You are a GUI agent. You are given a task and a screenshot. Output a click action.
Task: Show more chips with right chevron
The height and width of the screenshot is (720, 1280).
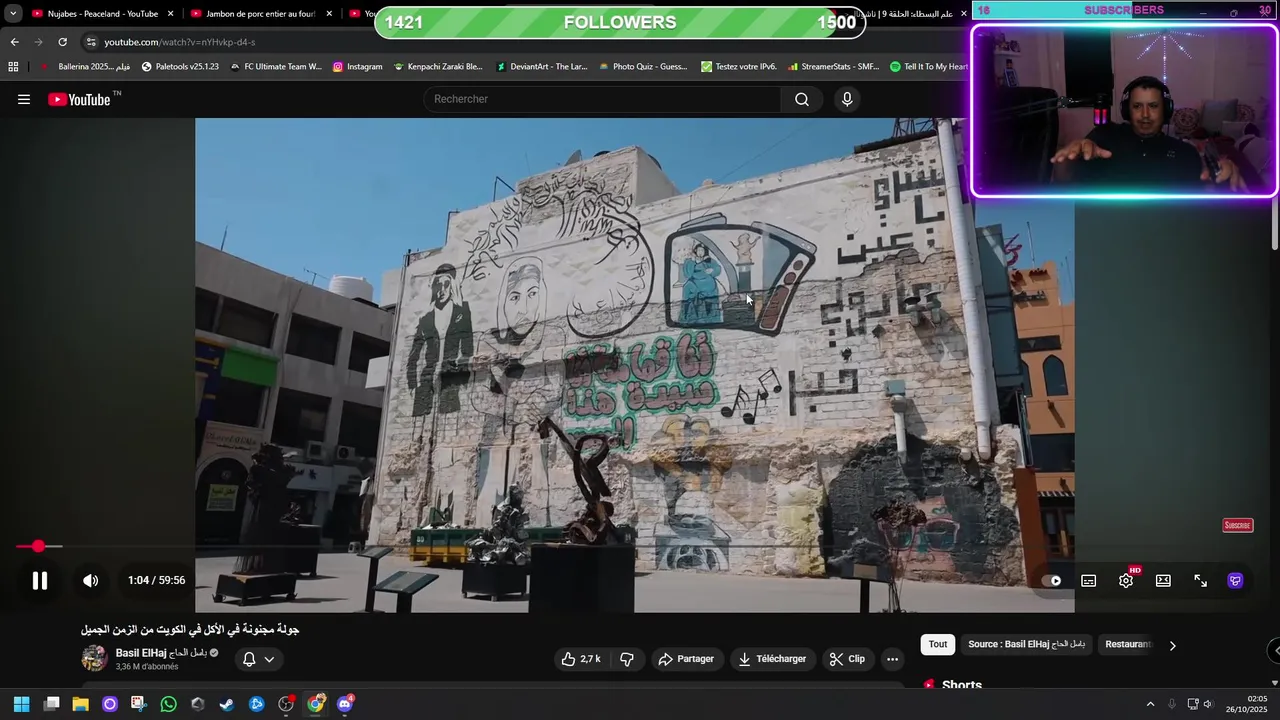coord(1172,645)
